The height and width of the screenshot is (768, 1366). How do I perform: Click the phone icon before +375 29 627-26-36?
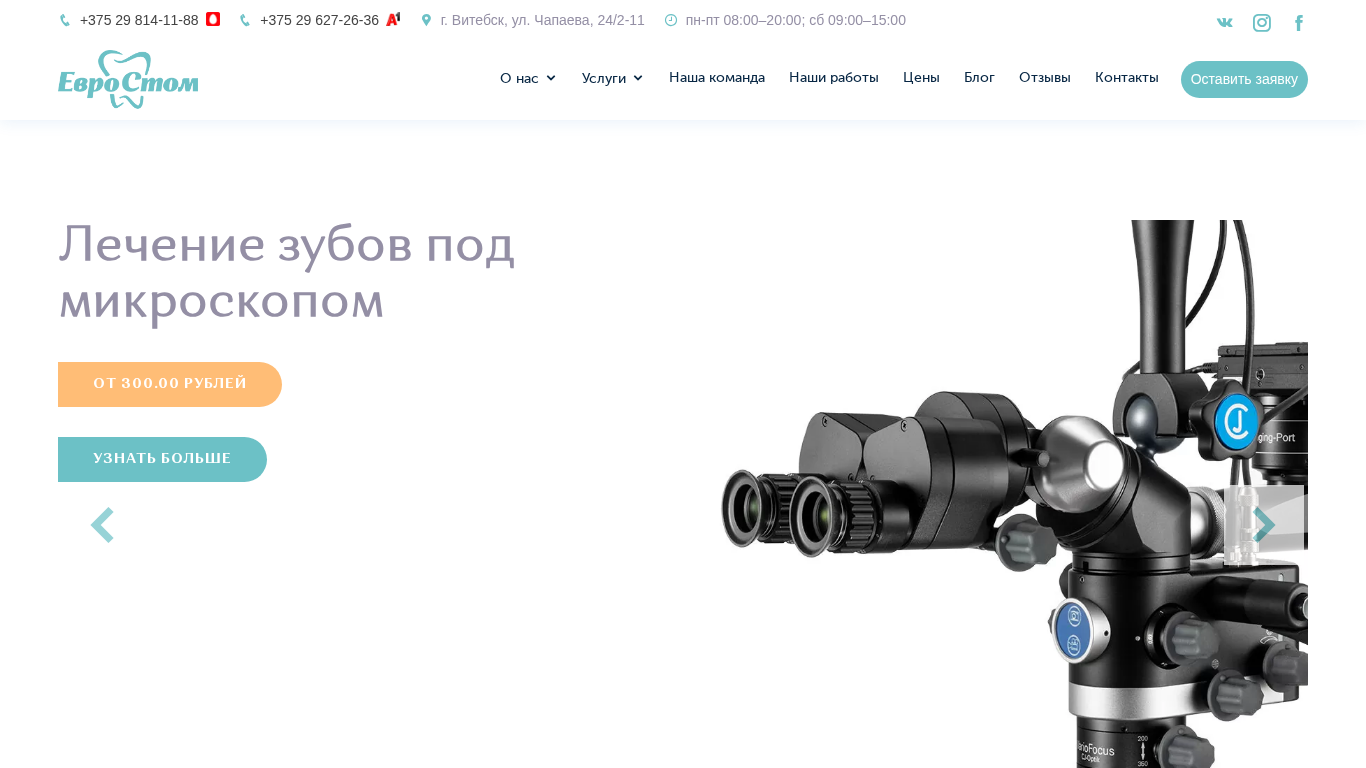tap(245, 20)
